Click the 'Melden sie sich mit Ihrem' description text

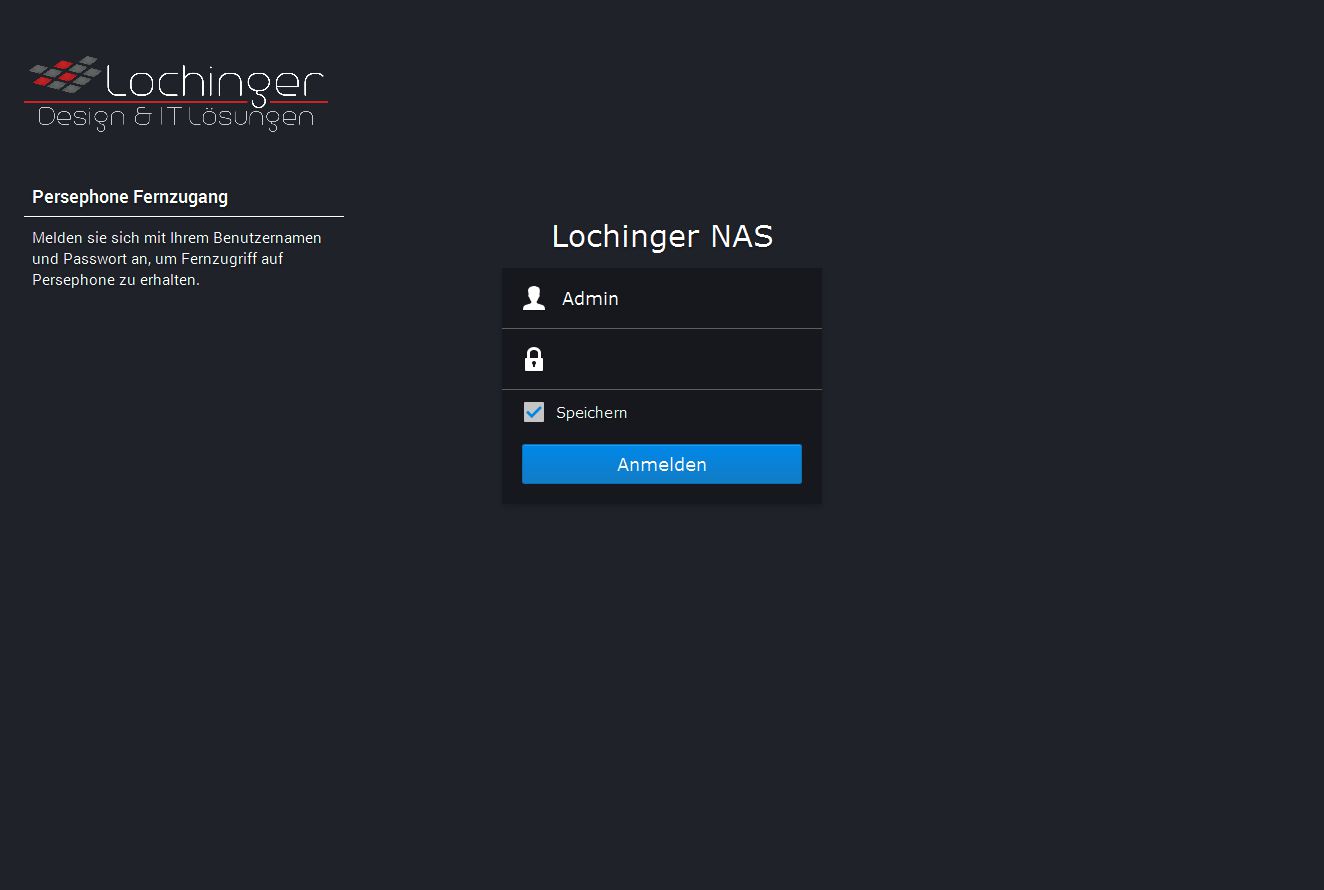[x=177, y=258]
